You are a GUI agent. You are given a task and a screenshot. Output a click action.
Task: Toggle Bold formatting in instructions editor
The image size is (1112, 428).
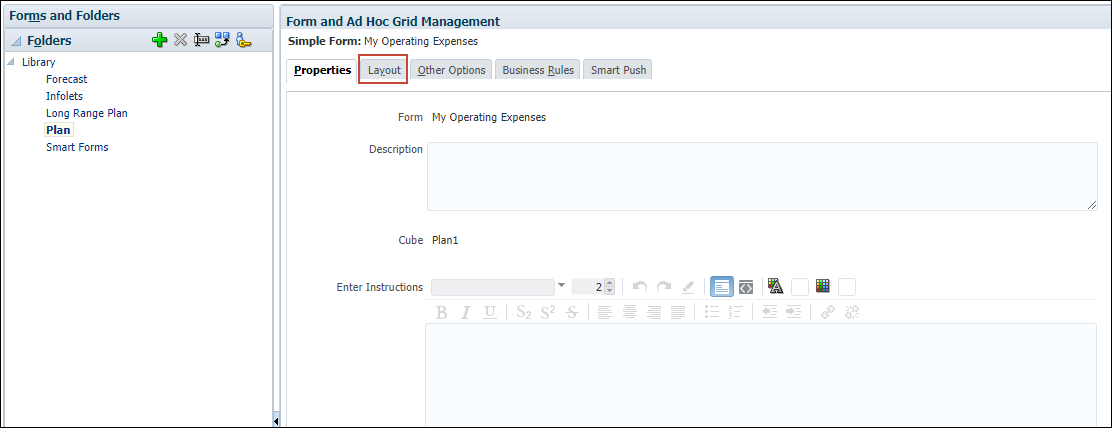point(441,312)
